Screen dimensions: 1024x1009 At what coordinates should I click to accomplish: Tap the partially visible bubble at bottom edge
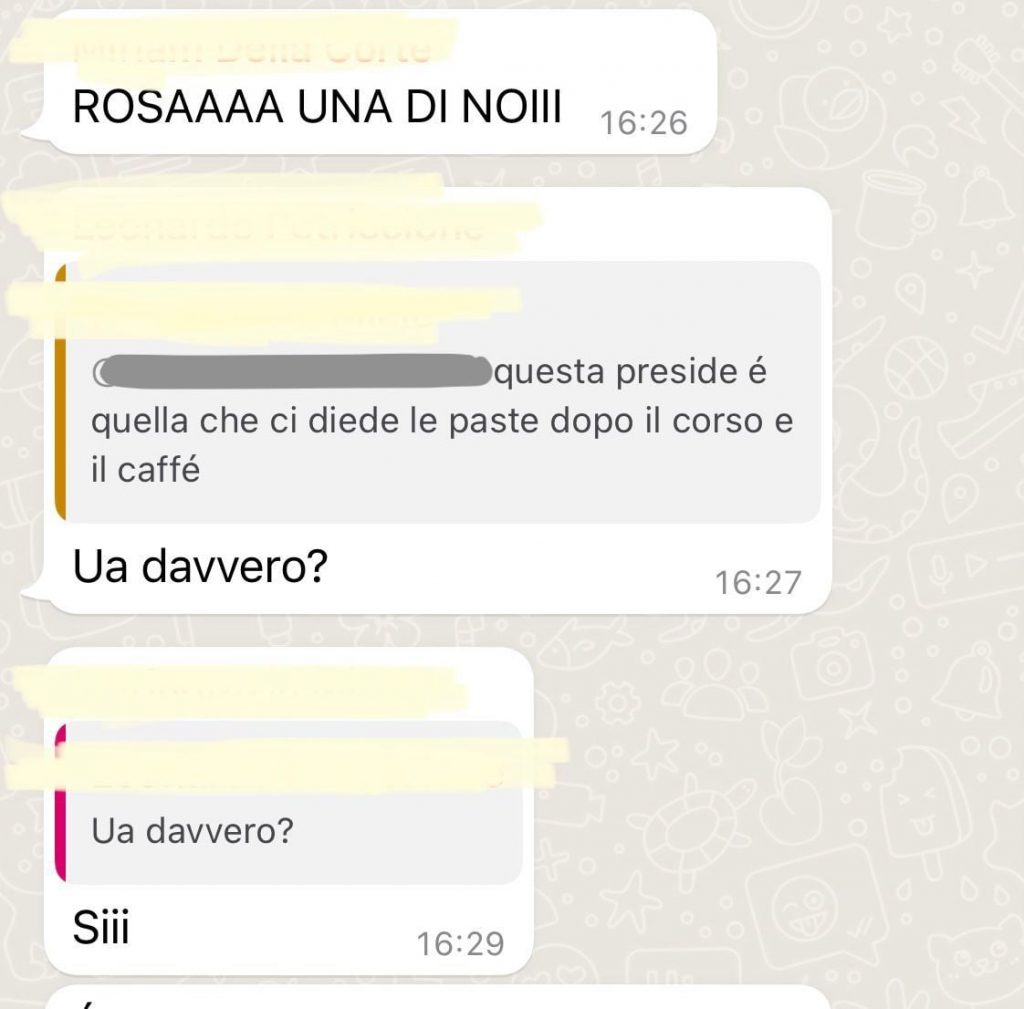438,997
